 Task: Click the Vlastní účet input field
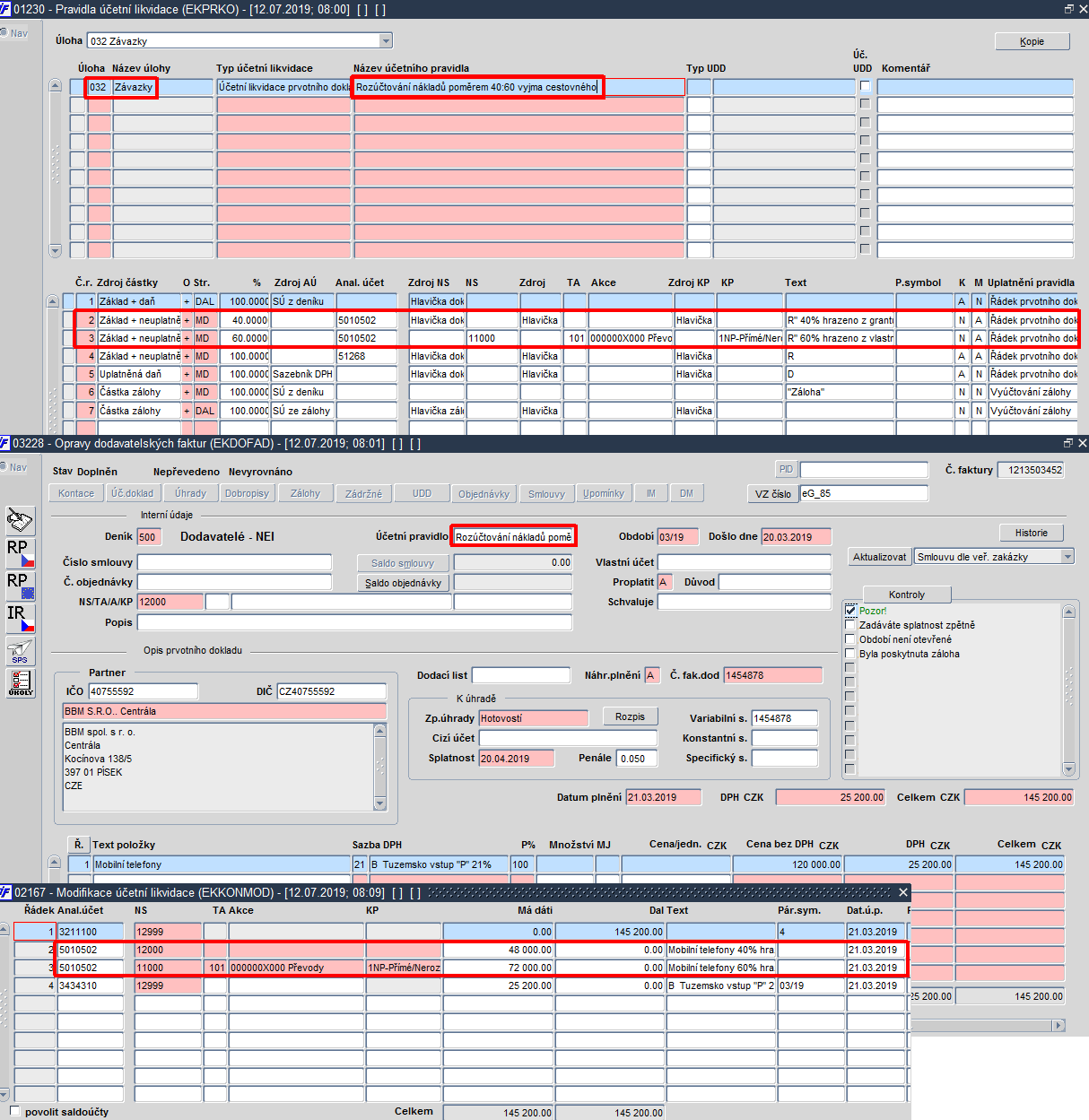[745, 562]
